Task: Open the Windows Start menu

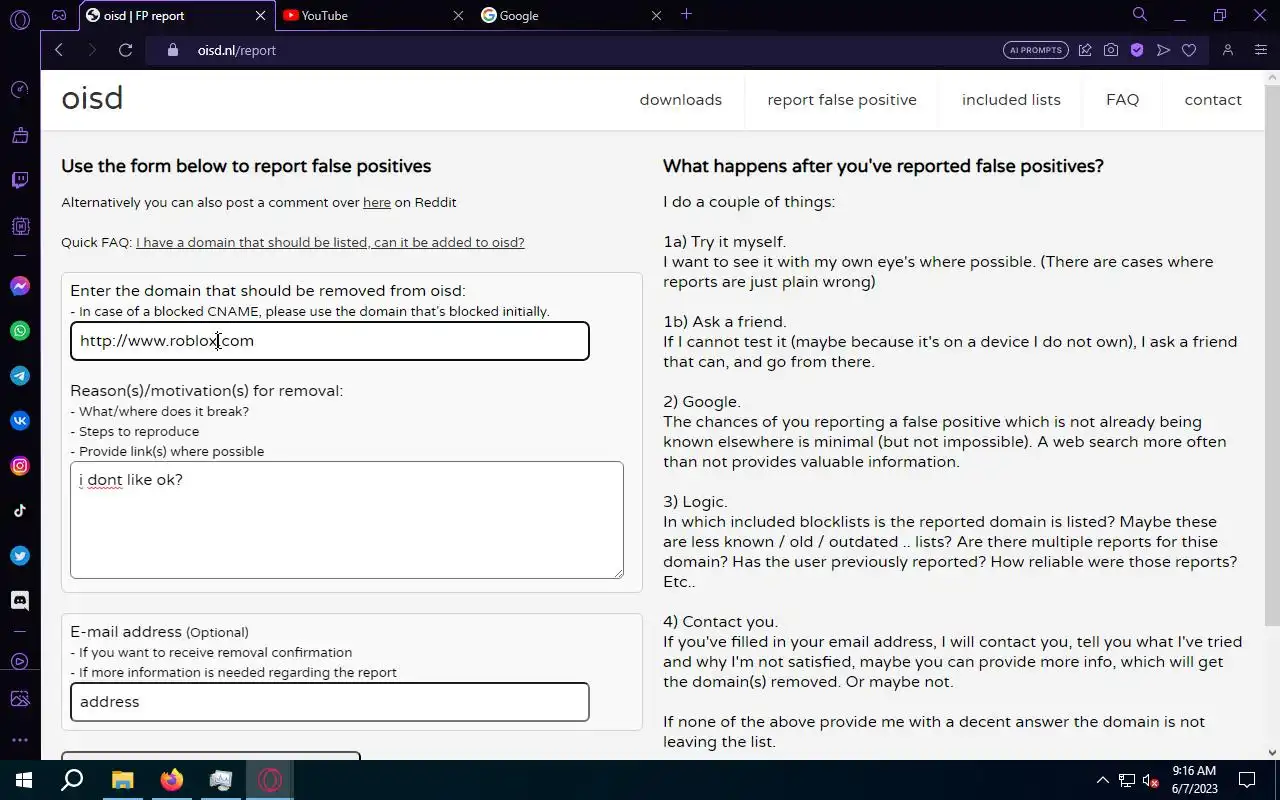Action: 23,780
